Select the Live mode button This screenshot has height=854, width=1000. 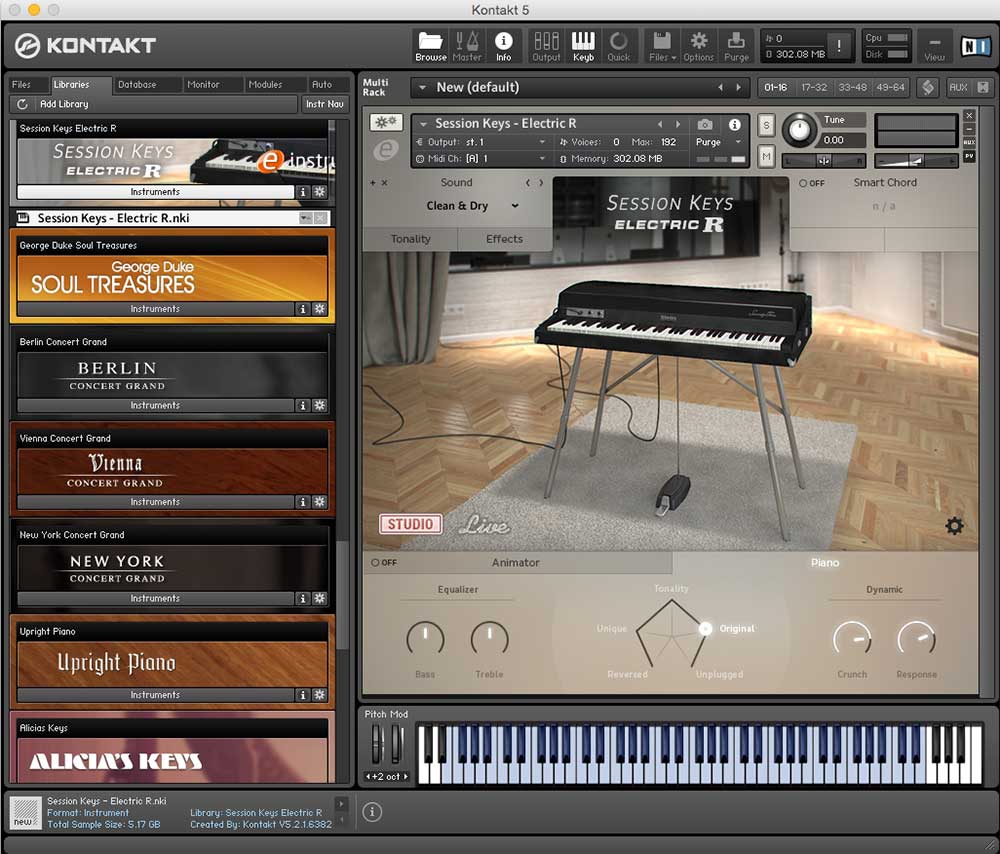(x=484, y=526)
